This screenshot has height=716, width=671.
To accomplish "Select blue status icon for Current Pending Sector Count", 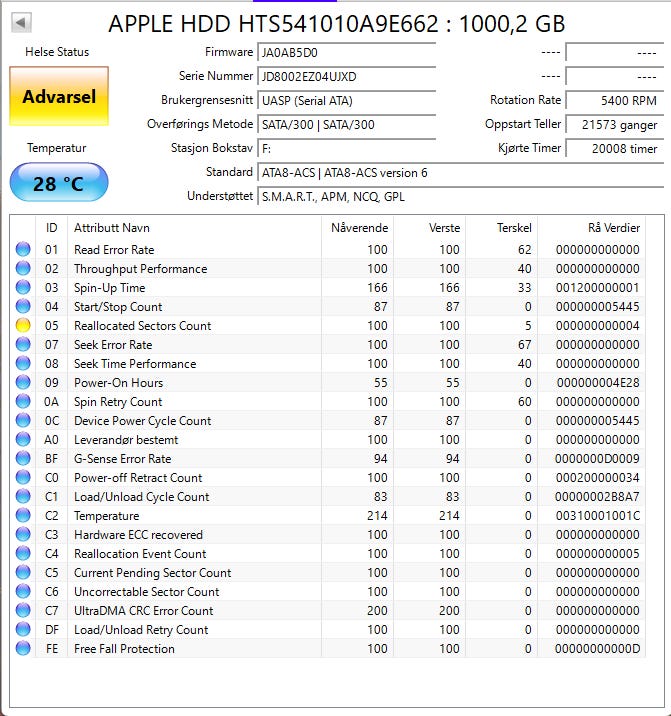I will point(23,572).
